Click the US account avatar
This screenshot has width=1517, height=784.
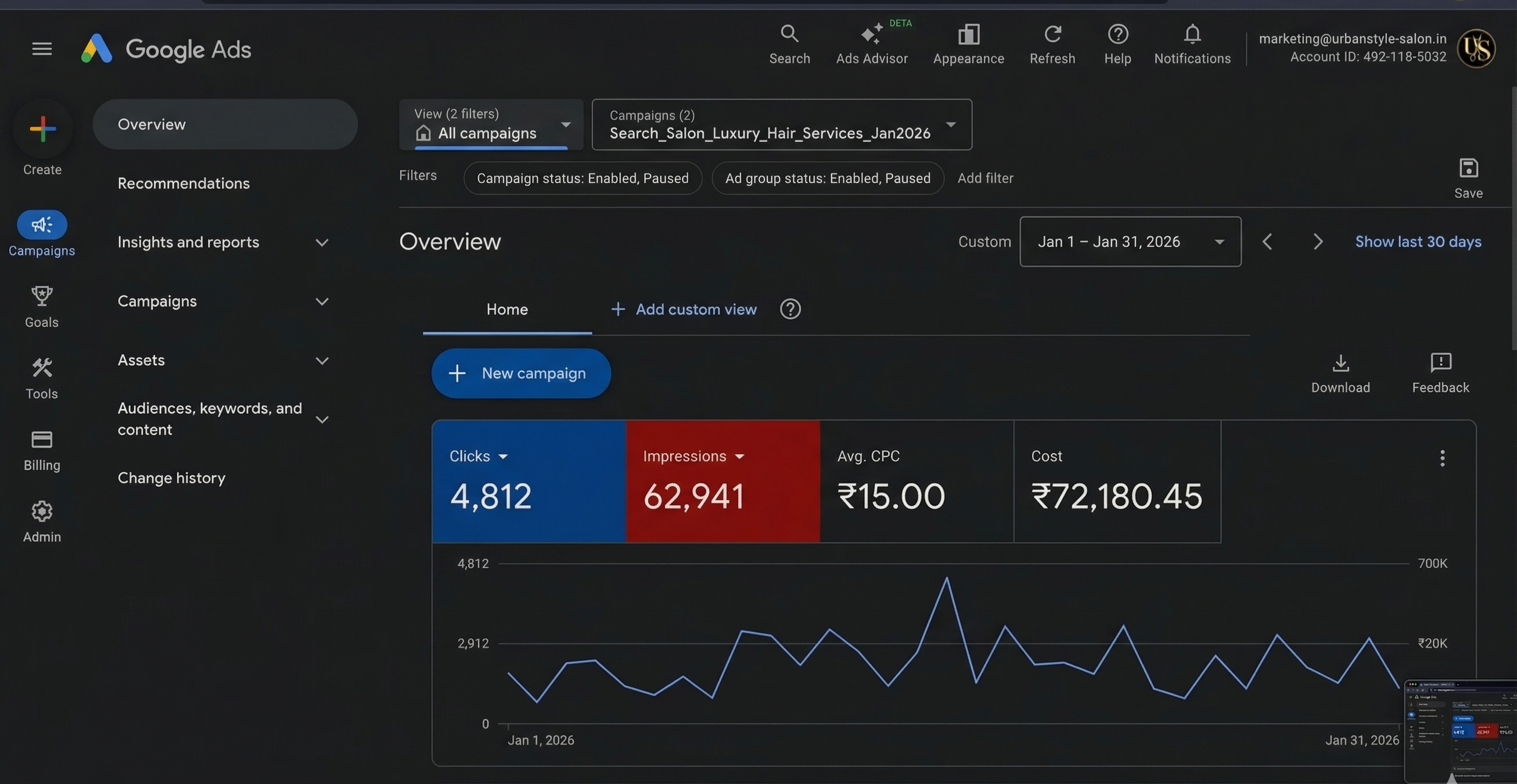(x=1476, y=48)
